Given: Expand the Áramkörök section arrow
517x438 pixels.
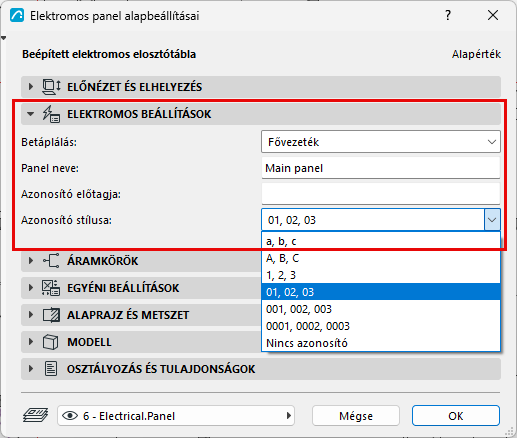Looking at the screenshot, I should pos(31,261).
